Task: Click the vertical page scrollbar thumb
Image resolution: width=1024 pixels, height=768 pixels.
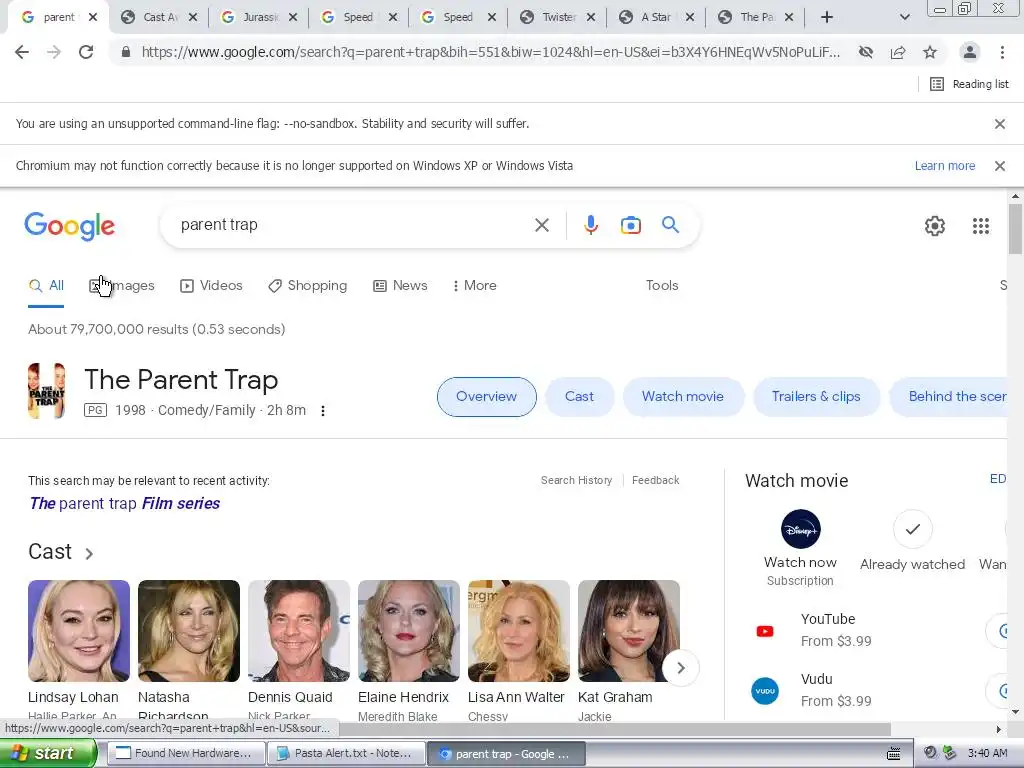Action: point(1015,229)
